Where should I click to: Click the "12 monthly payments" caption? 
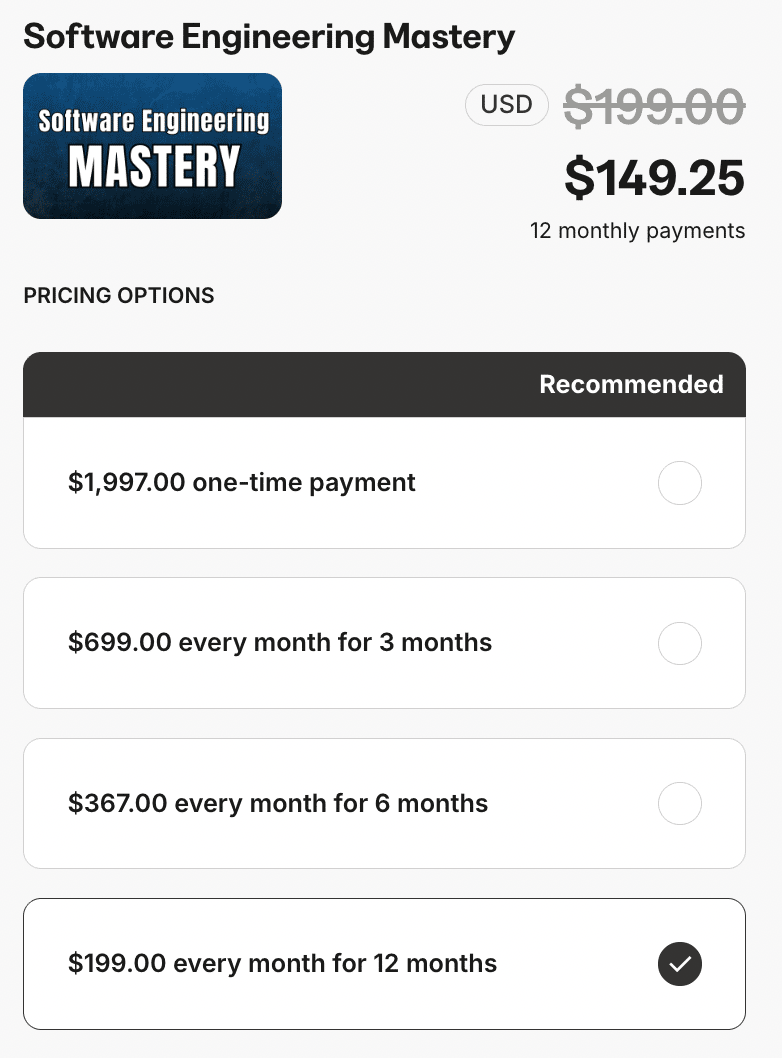click(x=637, y=231)
